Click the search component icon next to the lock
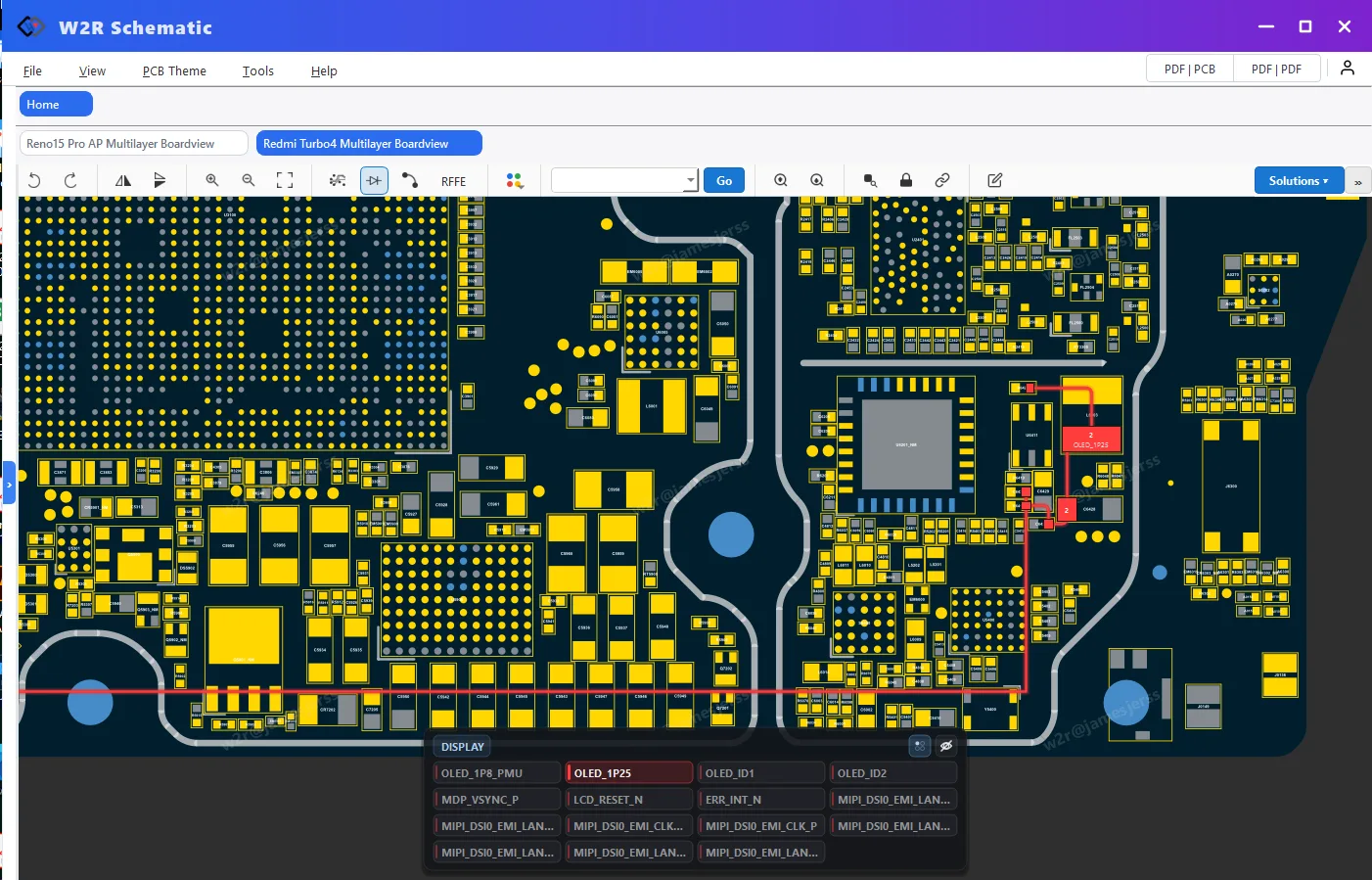Image resolution: width=1372 pixels, height=880 pixels. pyautogui.click(x=870, y=180)
